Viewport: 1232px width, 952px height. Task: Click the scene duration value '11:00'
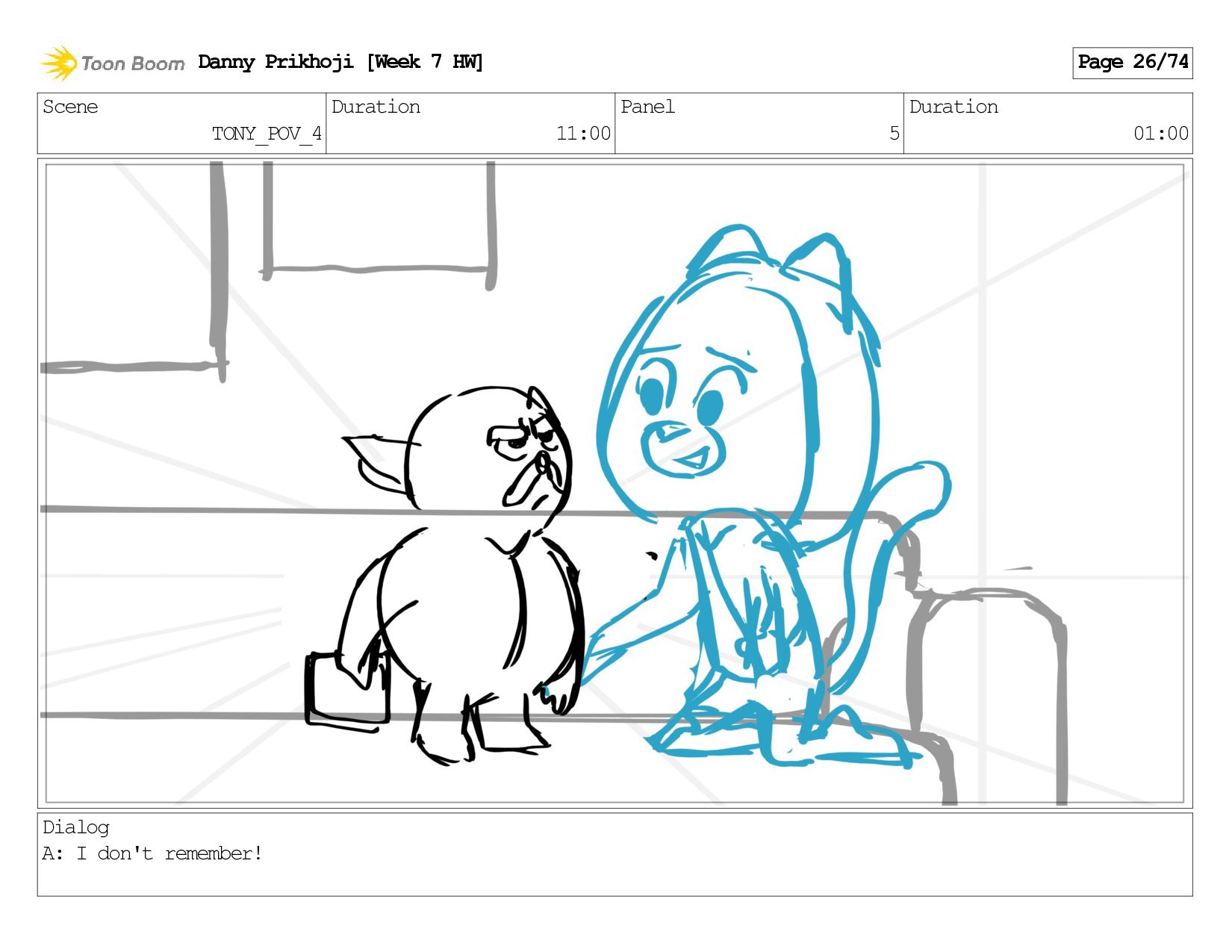click(583, 134)
